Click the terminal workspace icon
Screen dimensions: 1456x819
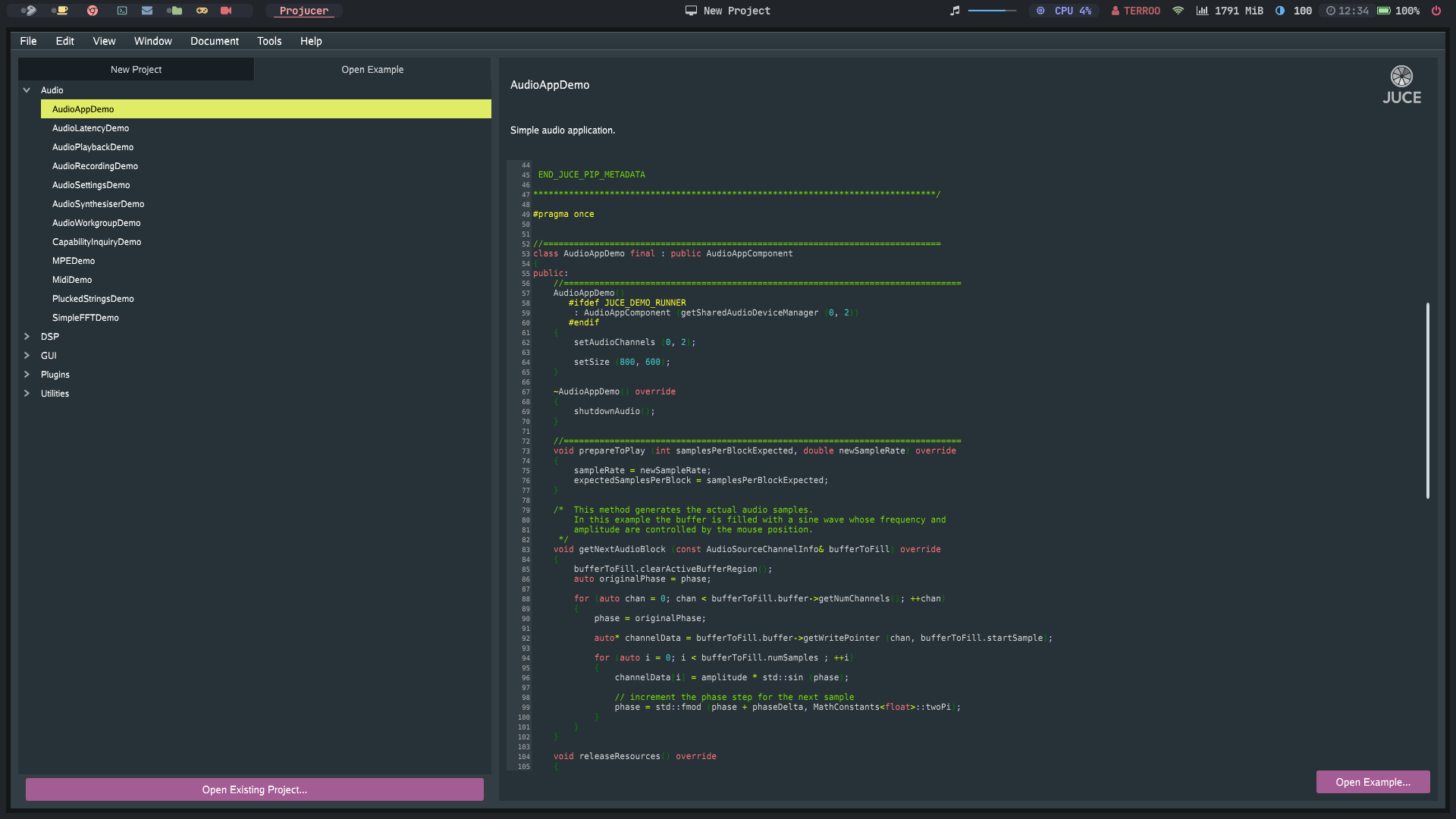[121, 11]
